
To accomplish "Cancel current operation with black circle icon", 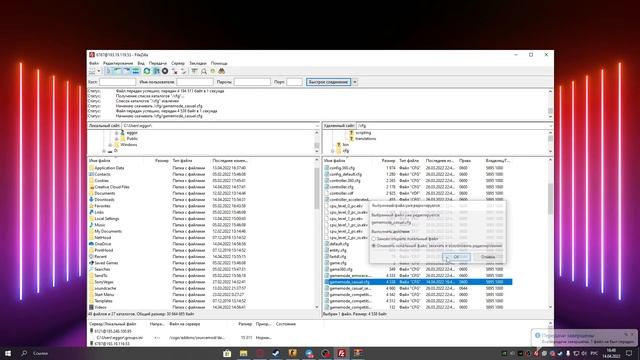I will (x=165, y=71).
